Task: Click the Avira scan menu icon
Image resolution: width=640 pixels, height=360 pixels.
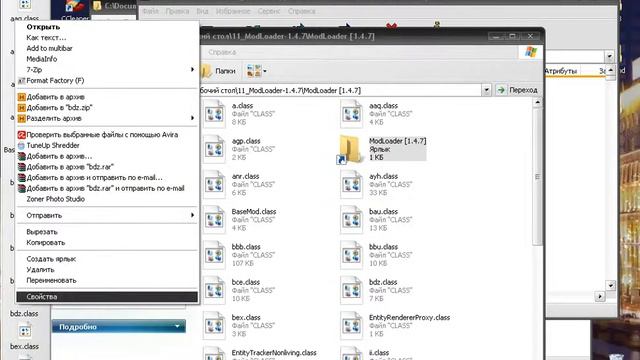Action: 22,135
